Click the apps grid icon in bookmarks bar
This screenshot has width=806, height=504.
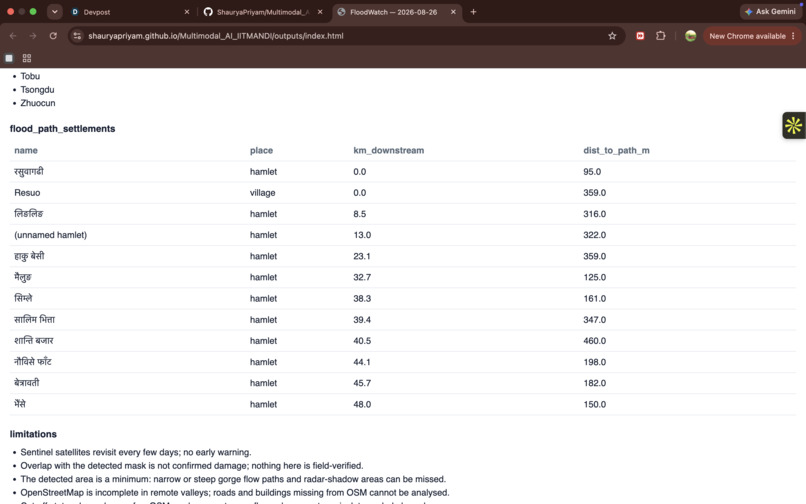[x=27, y=58]
